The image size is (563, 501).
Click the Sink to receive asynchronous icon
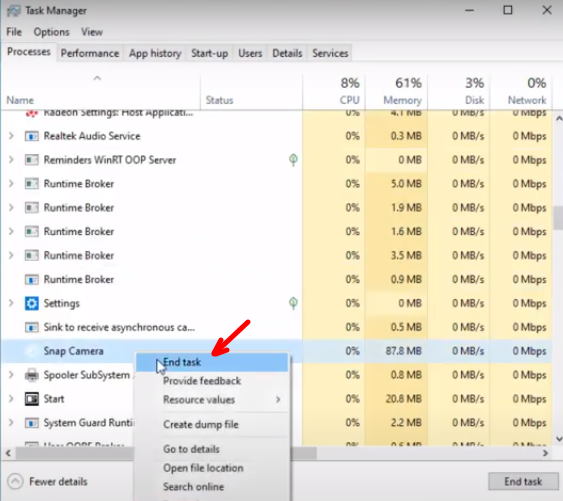point(32,328)
